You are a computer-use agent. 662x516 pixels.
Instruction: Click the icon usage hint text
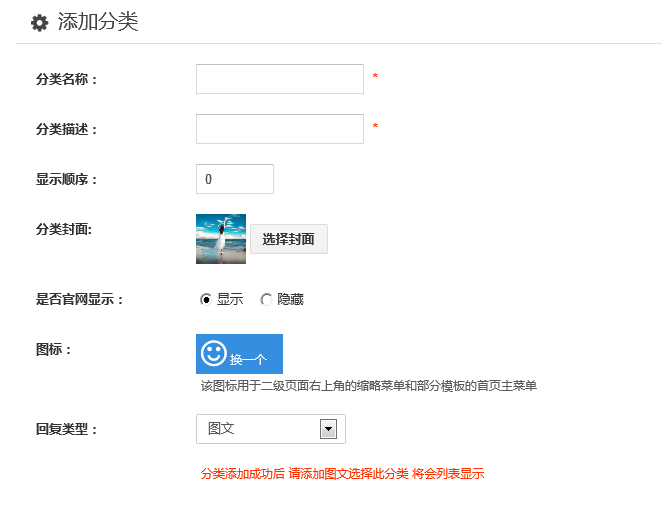369,386
